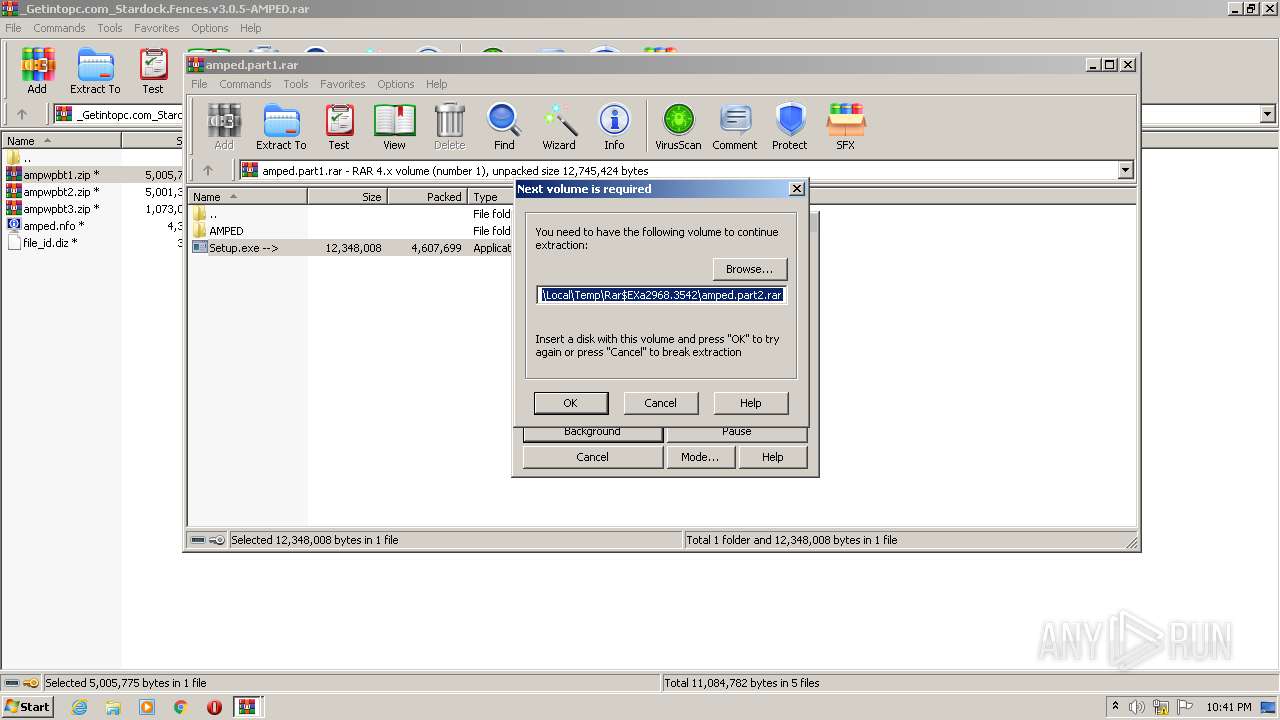
Task: Click the Test icon in amped.part1.rar toolbar
Action: [x=339, y=127]
